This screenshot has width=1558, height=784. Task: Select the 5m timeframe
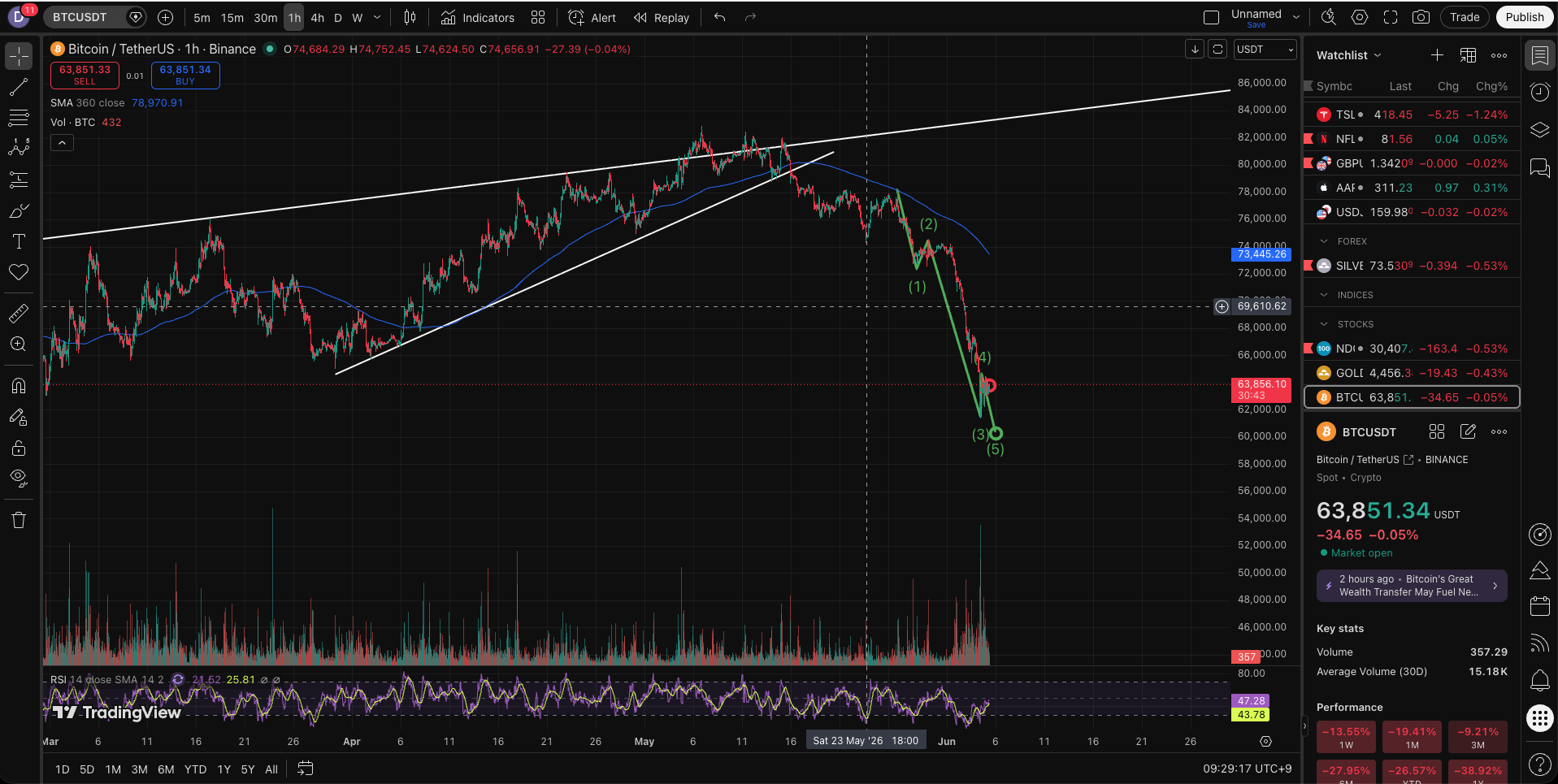[202, 18]
